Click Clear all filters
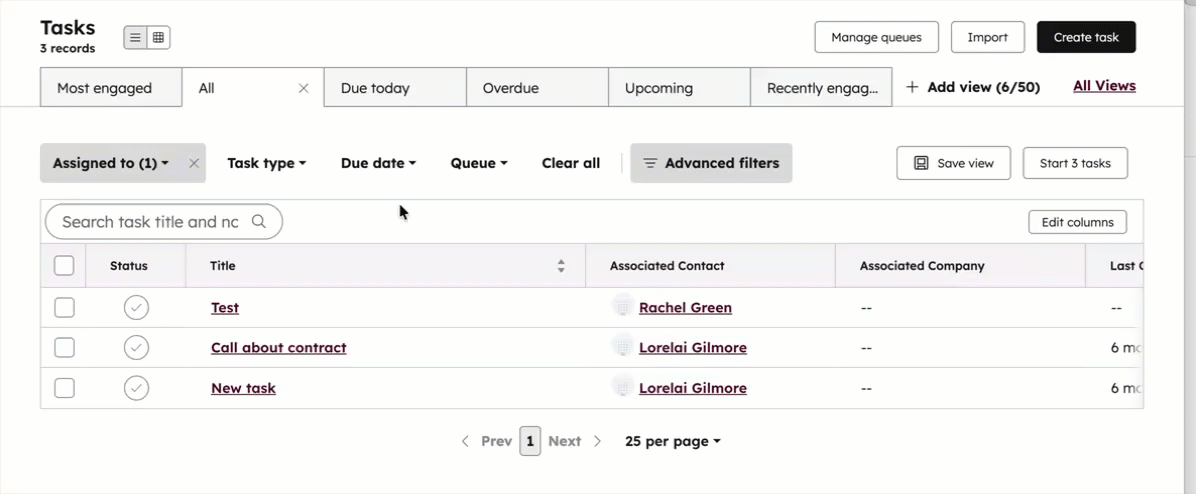Viewport: 1196px width, 494px height. coord(571,163)
